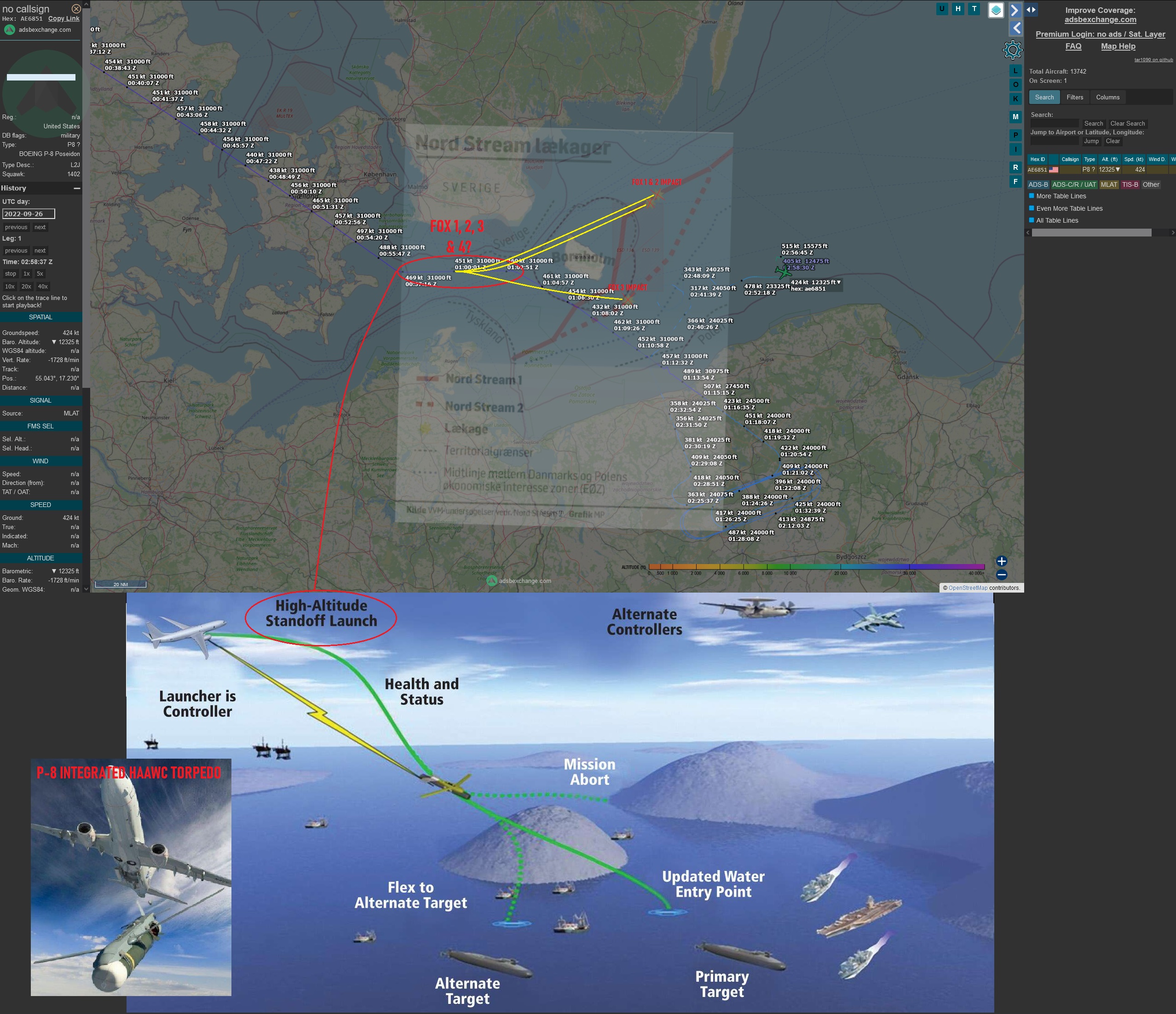Image resolution: width=1176 pixels, height=1014 pixels.
Task: Click the O map control button
Action: pyautogui.click(x=1015, y=85)
